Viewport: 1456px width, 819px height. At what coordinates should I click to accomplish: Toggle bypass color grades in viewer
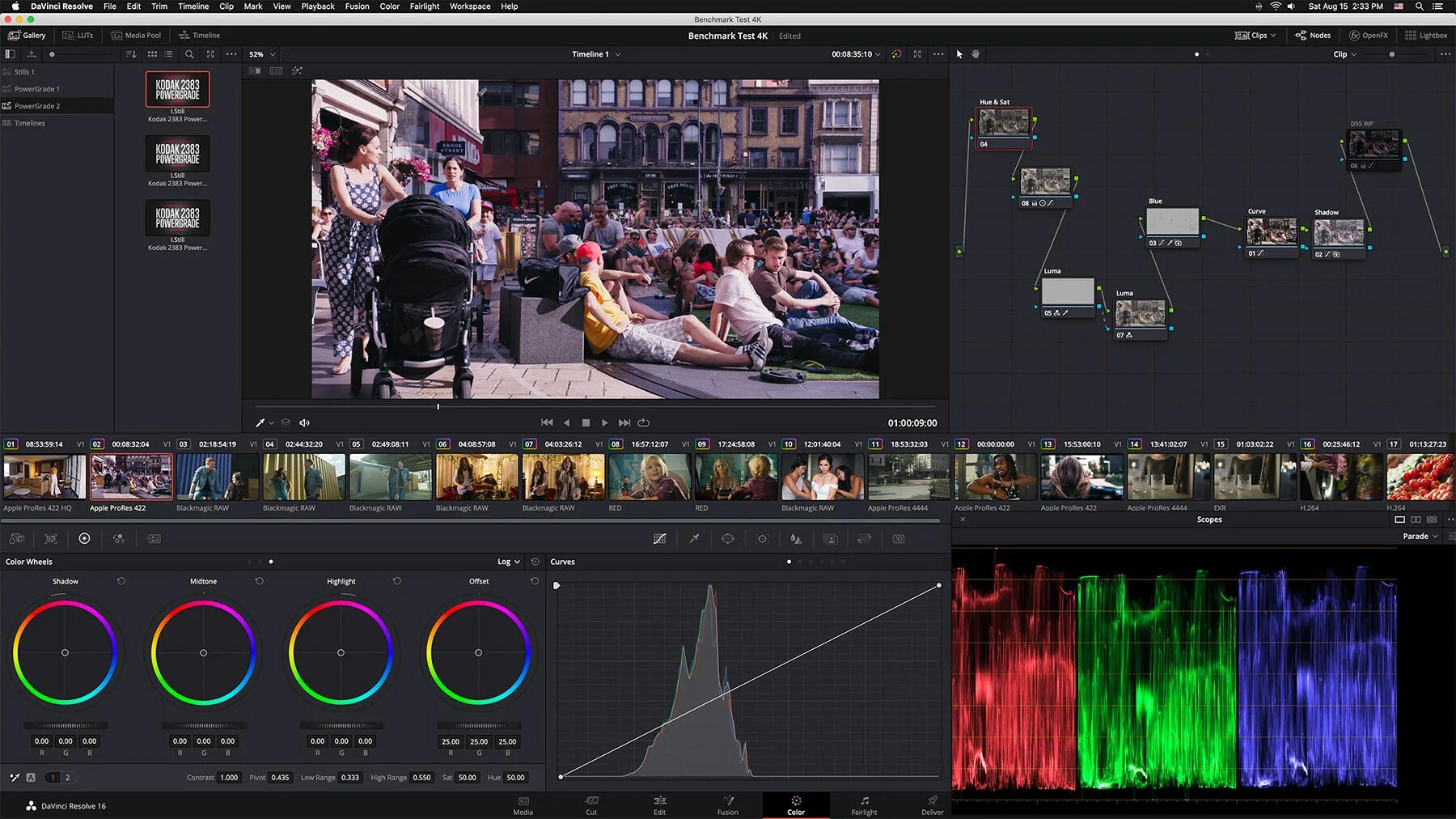click(896, 54)
